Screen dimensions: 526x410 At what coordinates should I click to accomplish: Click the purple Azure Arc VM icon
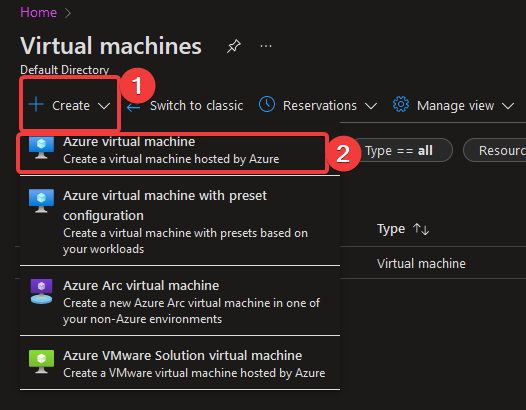point(41,291)
